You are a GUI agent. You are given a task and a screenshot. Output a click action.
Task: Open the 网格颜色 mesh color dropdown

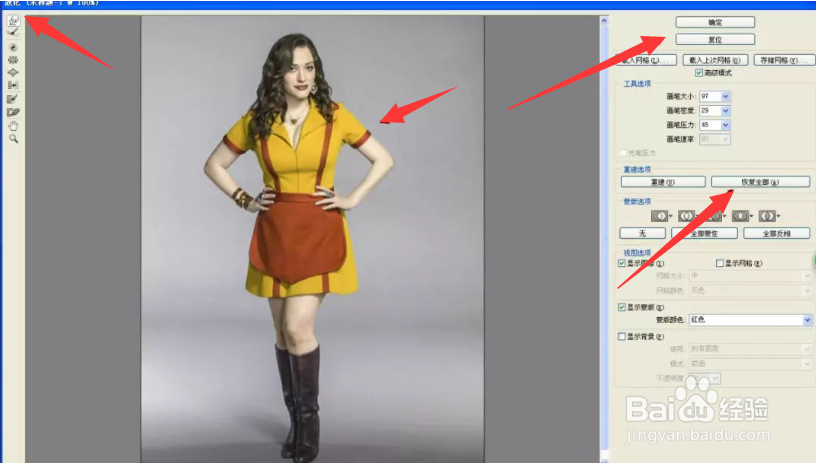coord(750,290)
